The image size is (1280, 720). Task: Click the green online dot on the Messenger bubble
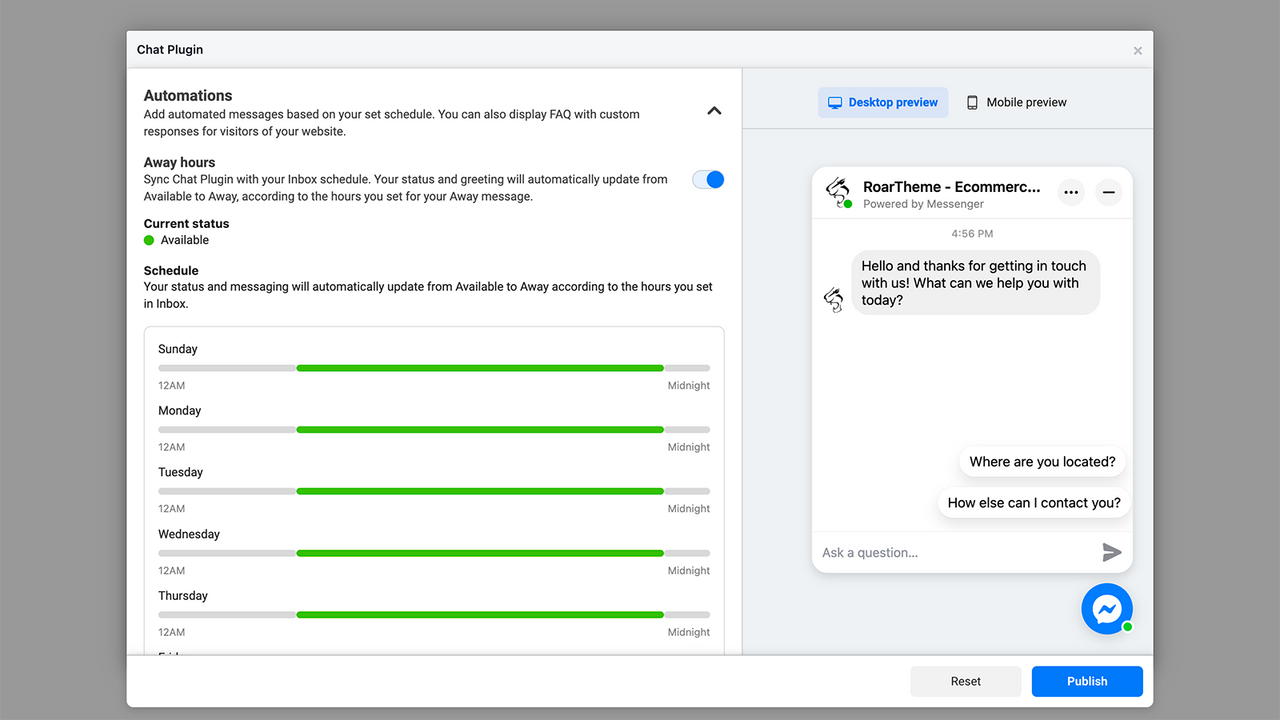coord(1127,627)
